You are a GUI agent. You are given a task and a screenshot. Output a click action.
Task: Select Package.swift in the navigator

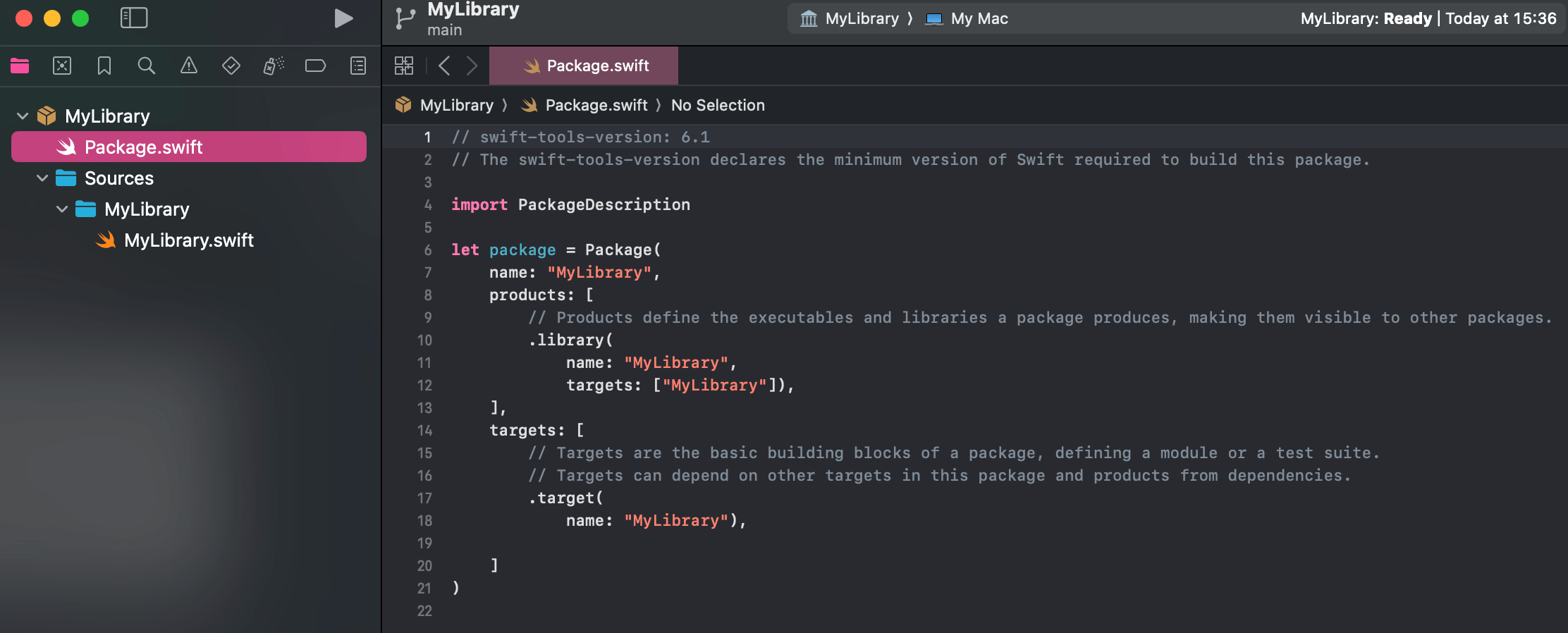(189, 147)
